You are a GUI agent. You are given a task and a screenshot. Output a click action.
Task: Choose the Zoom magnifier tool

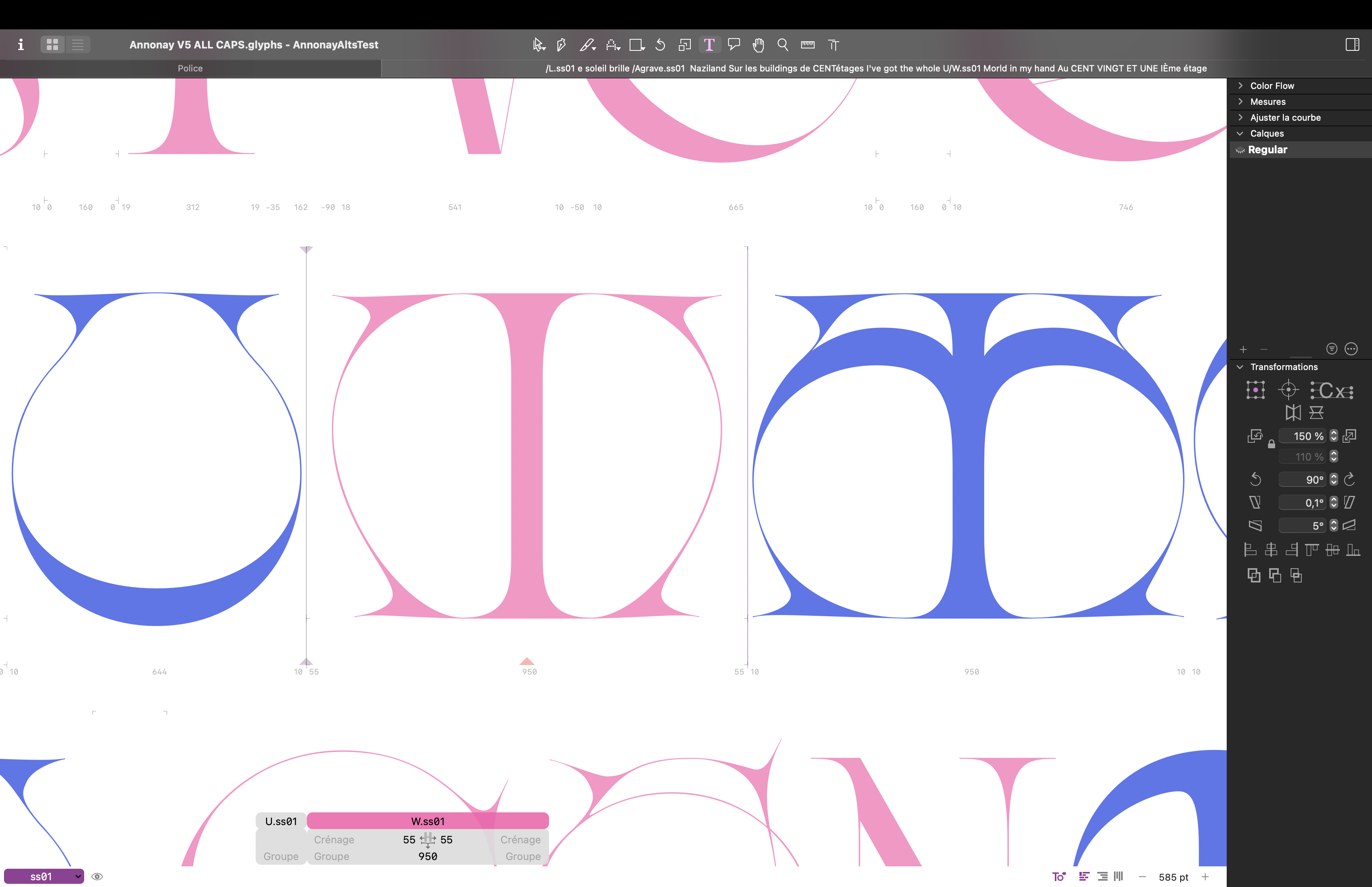pos(782,44)
